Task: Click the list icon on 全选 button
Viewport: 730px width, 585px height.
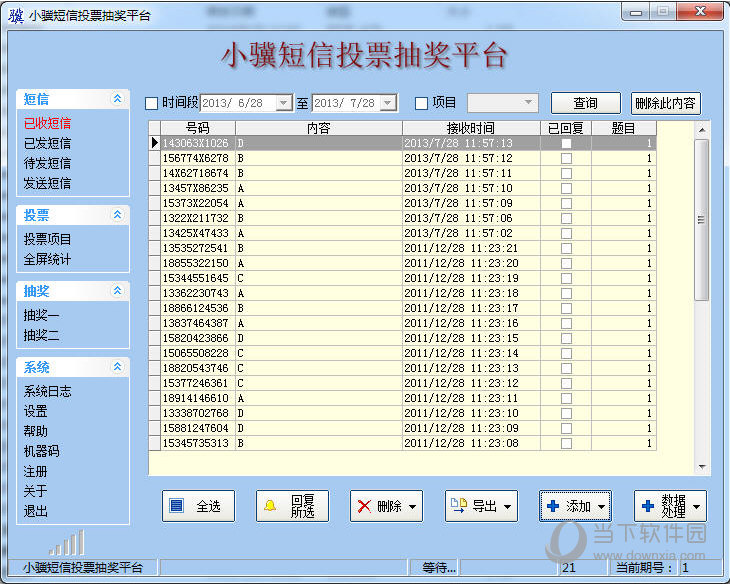Action: [x=176, y=505]
